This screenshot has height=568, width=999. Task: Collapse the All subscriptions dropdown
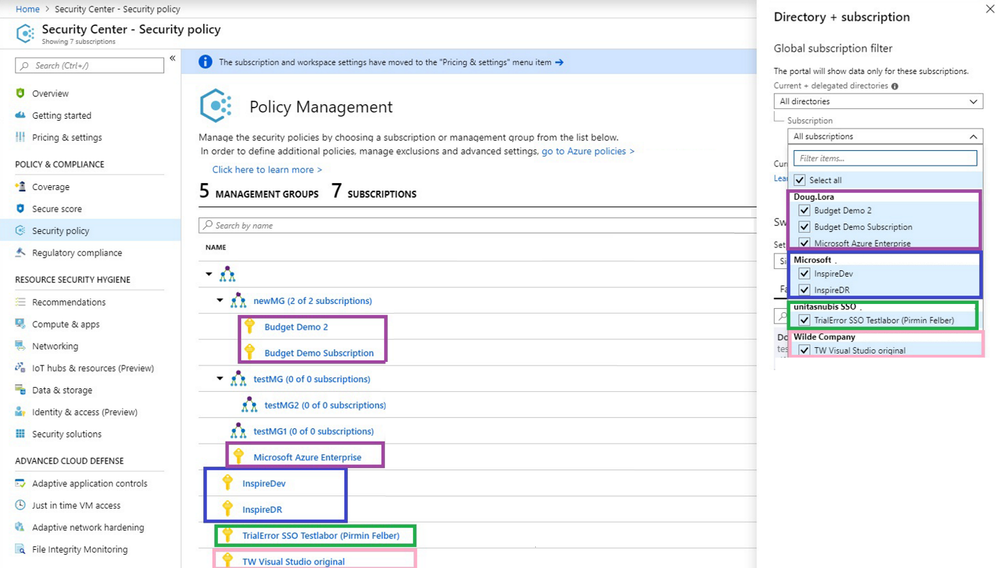click(x=885, y=136)
